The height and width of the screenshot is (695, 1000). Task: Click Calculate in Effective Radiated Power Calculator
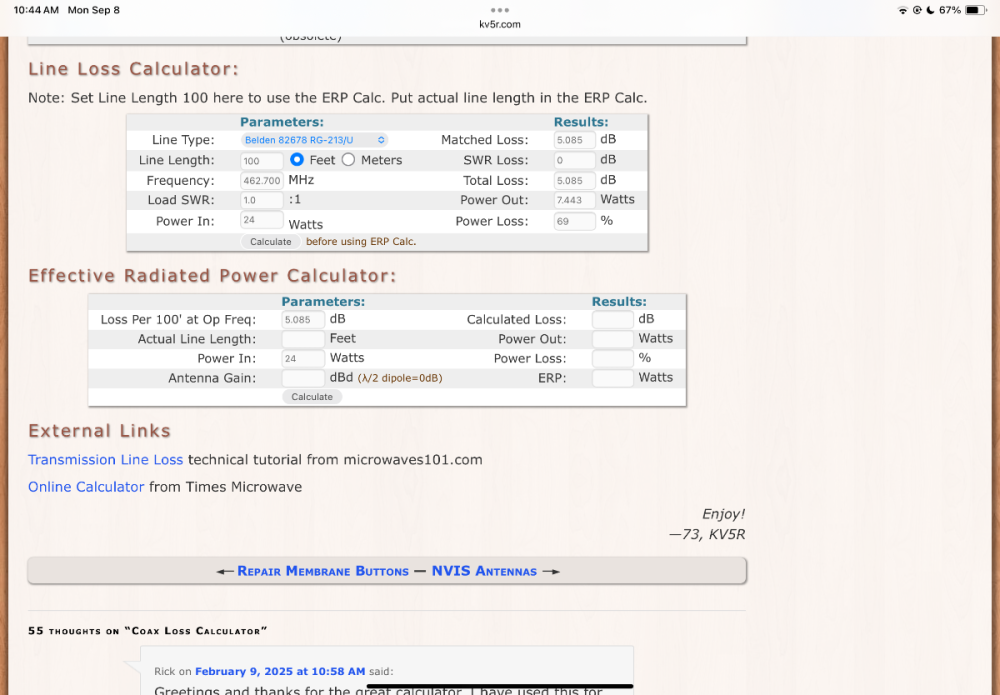(312, 397)
